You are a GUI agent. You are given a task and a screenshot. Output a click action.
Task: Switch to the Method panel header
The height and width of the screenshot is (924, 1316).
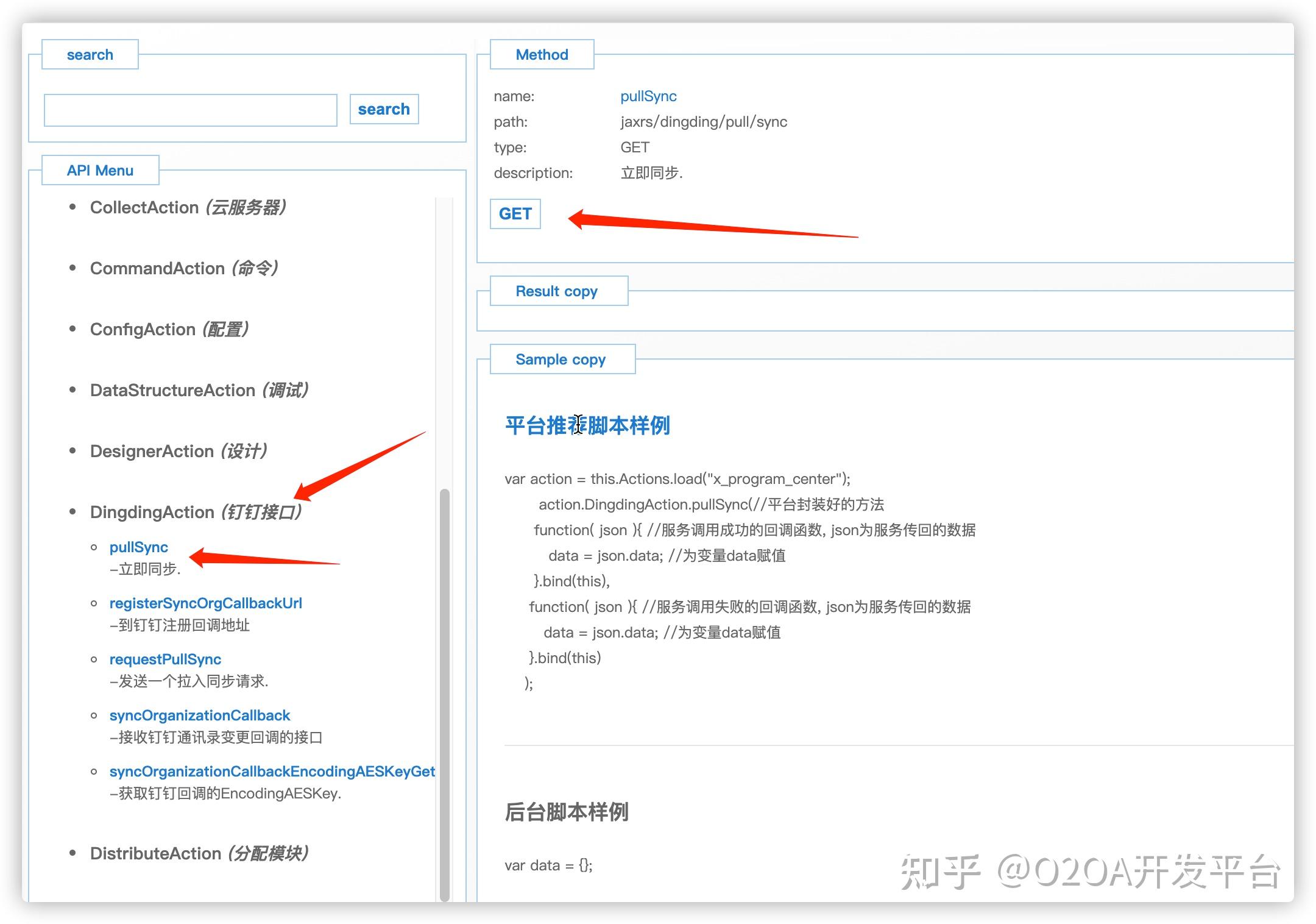tap(541, 54)
